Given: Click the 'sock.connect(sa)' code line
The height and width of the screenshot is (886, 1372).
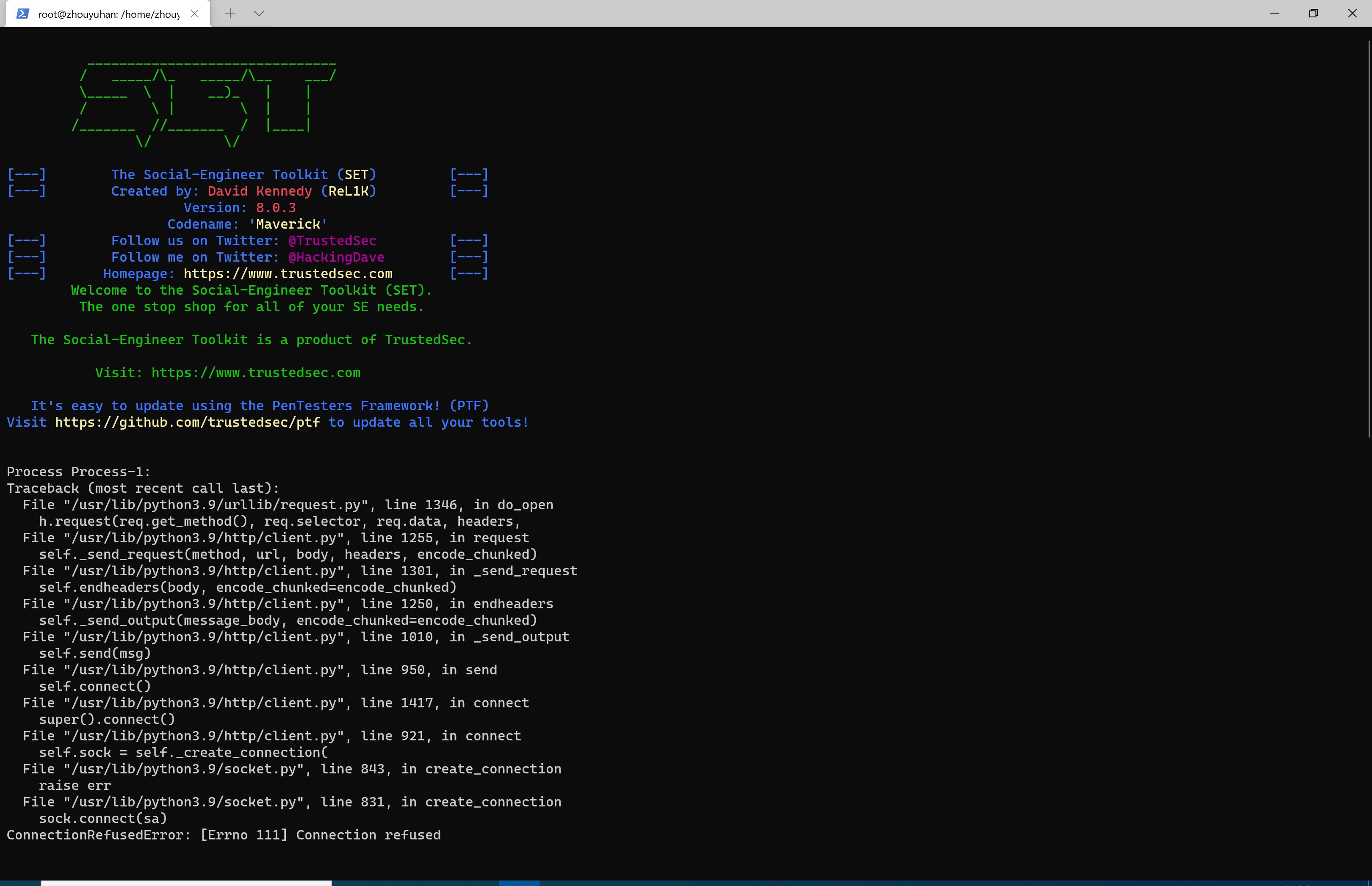Looking at the screenshot, I should pos(103,819).
